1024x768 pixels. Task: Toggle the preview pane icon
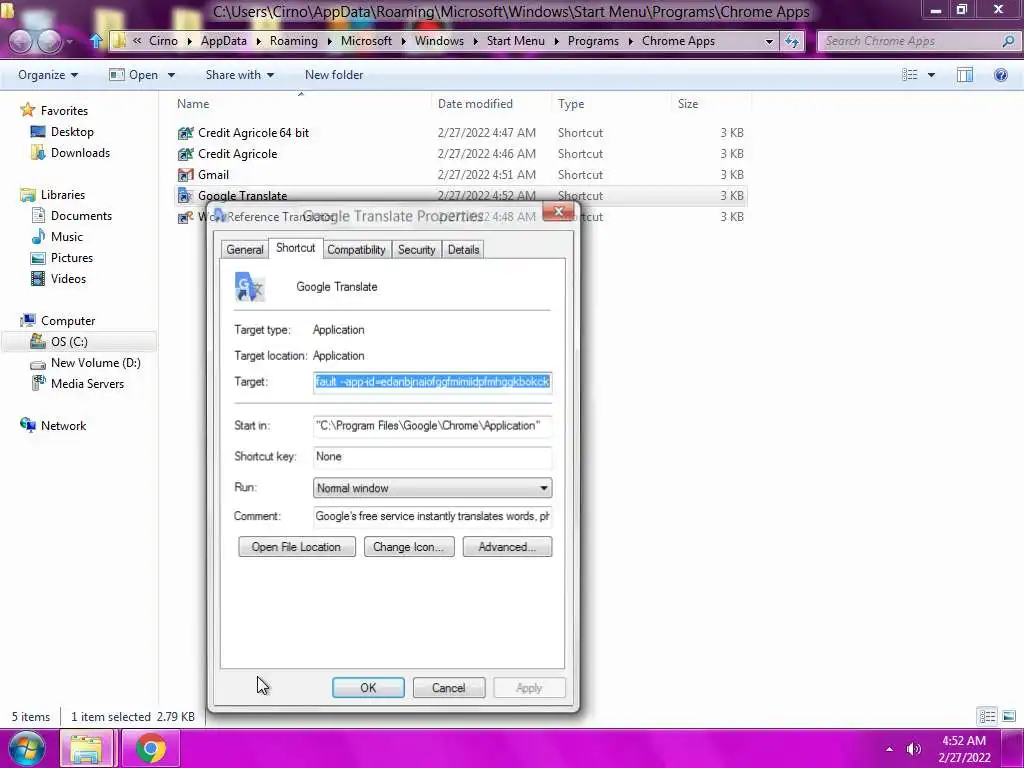click(x=965, y=74)
